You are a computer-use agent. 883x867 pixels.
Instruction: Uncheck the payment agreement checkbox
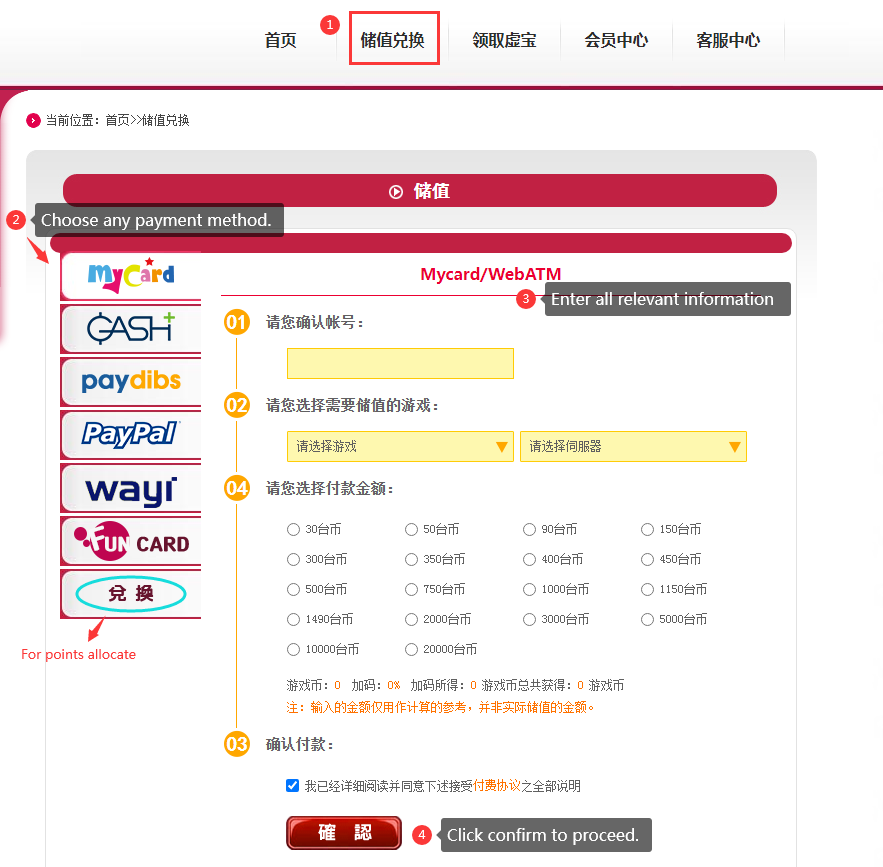point(292,785)
